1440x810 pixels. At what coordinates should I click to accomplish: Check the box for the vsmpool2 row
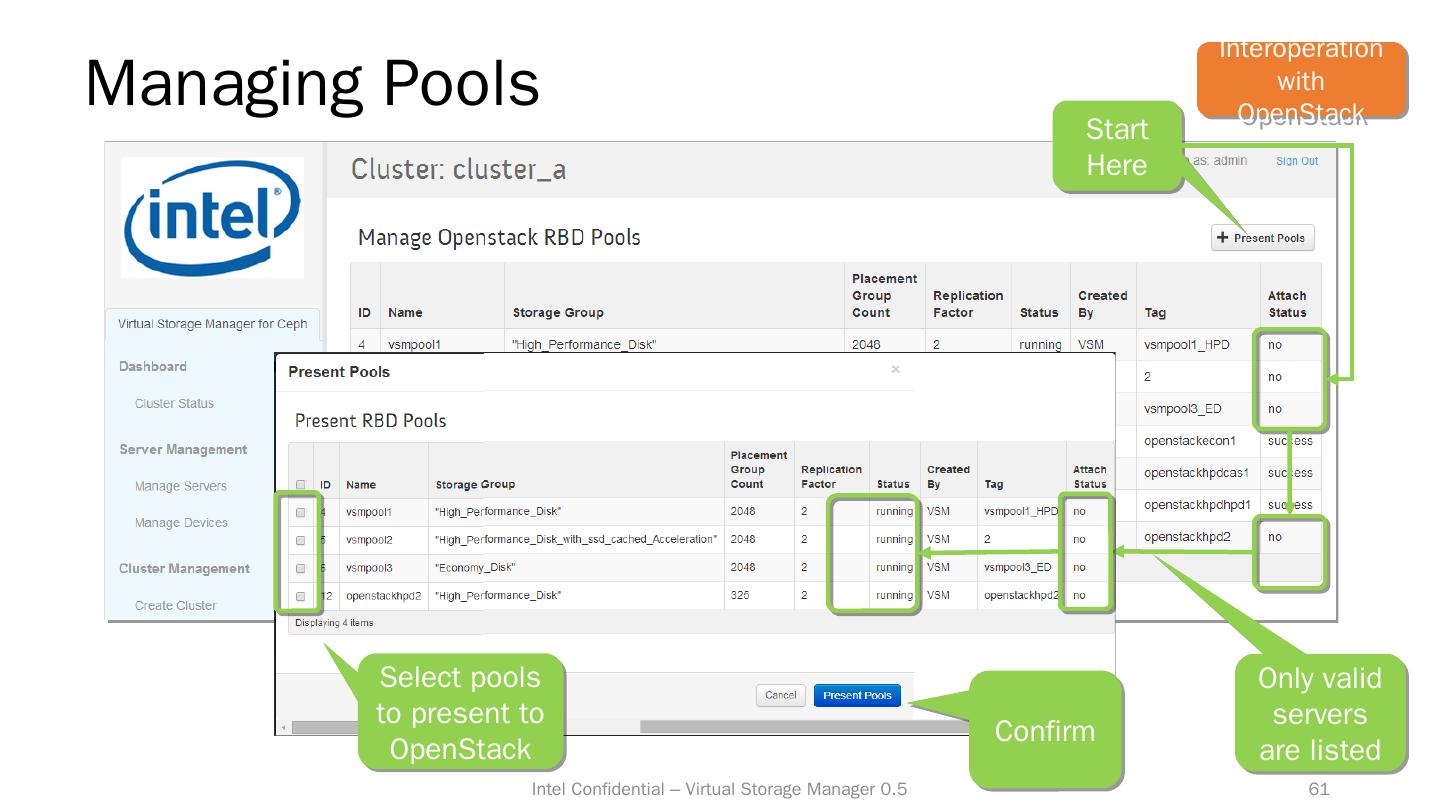pyautogui.click(x=300, y=540)
